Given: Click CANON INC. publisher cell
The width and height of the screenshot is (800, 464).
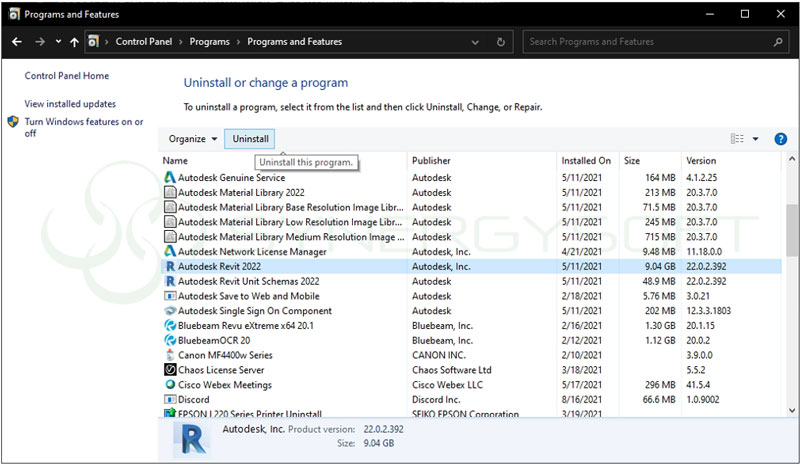Looking at the screenshot, I should tap(439, 355).
